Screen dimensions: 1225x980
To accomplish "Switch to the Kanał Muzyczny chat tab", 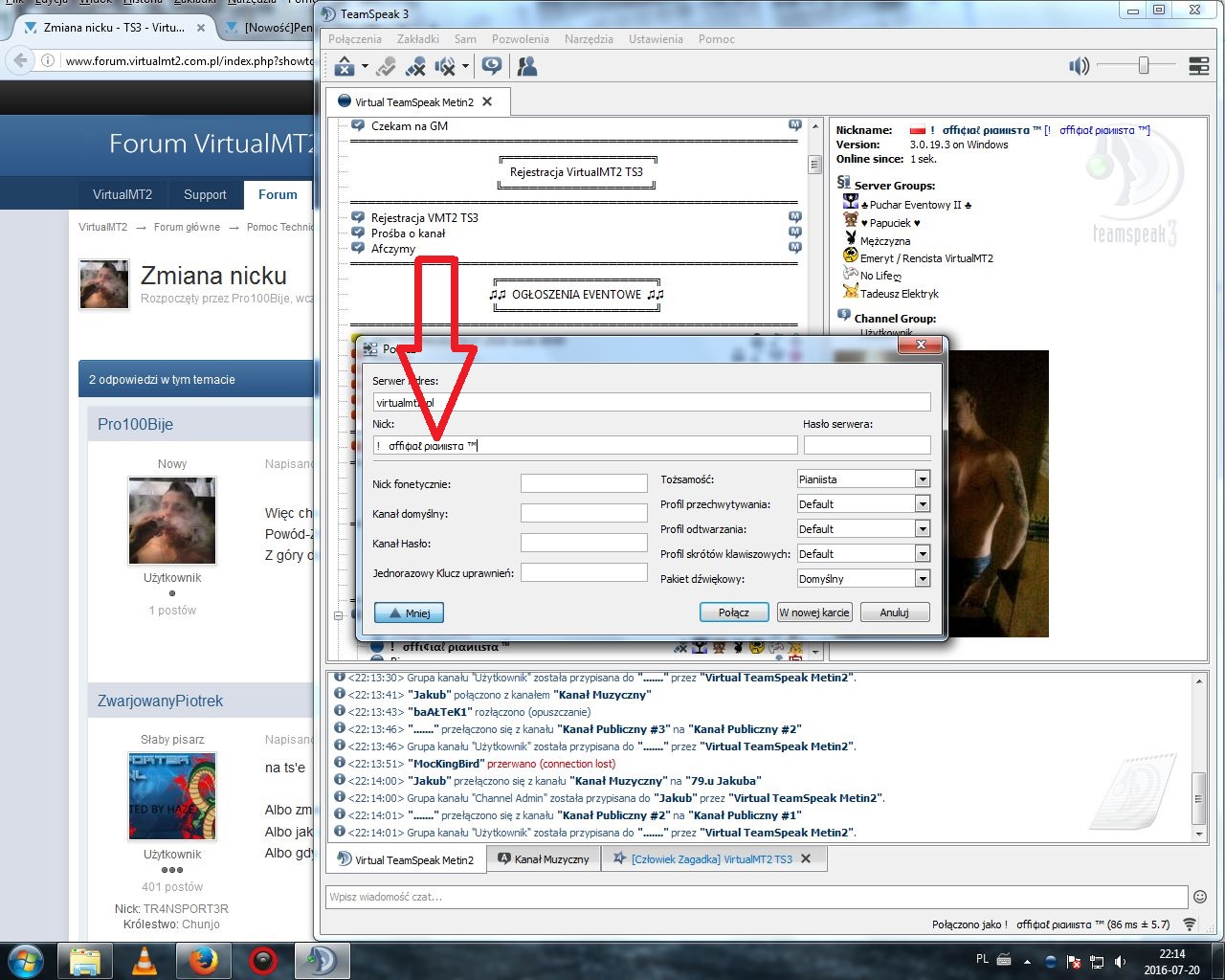I will [544, 859].
